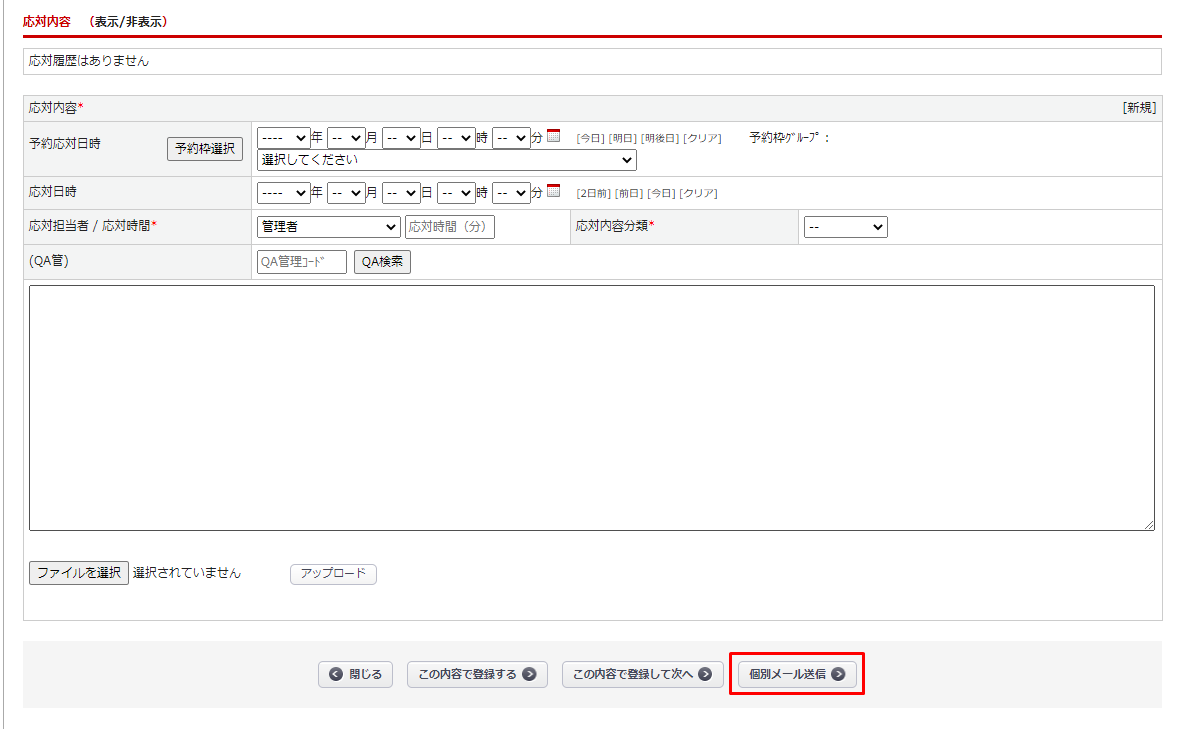This screenshot has height=729, width=1182.
Task: Click [クリア] link in 応対日時 row
Action: click(698, 193)
